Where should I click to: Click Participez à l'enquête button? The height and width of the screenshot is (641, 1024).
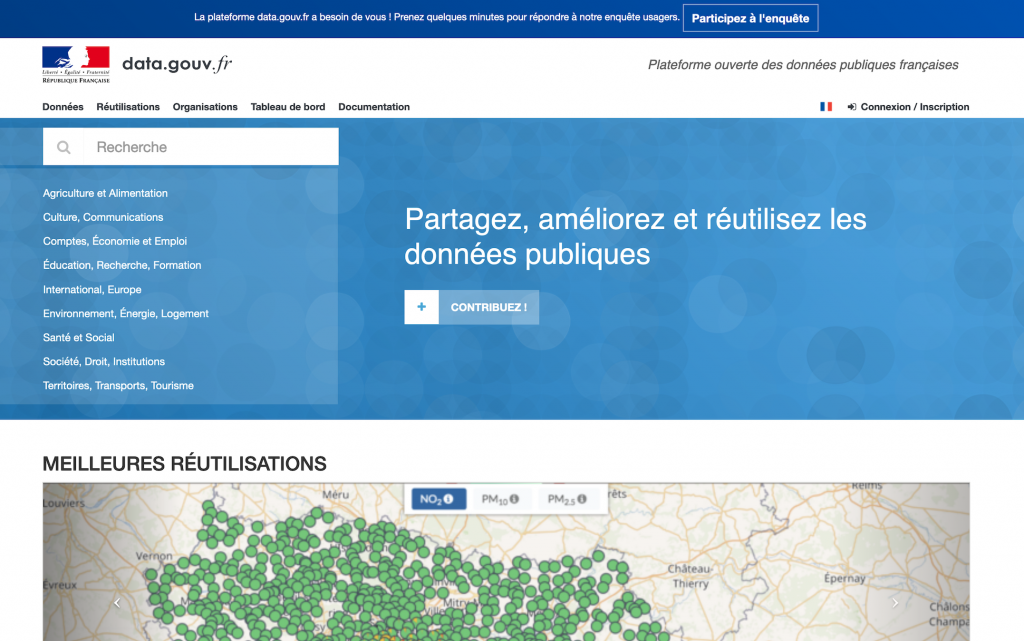(x=751, y=18)
